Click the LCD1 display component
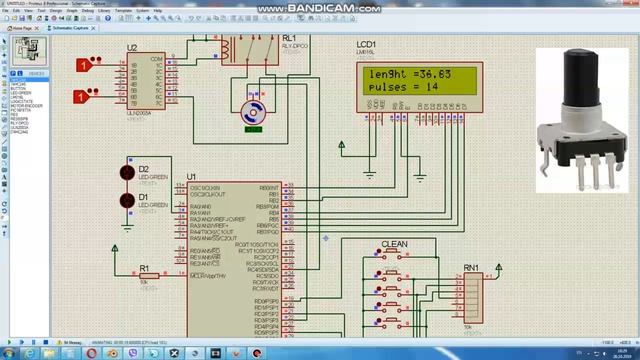 (x=420, y=87)
